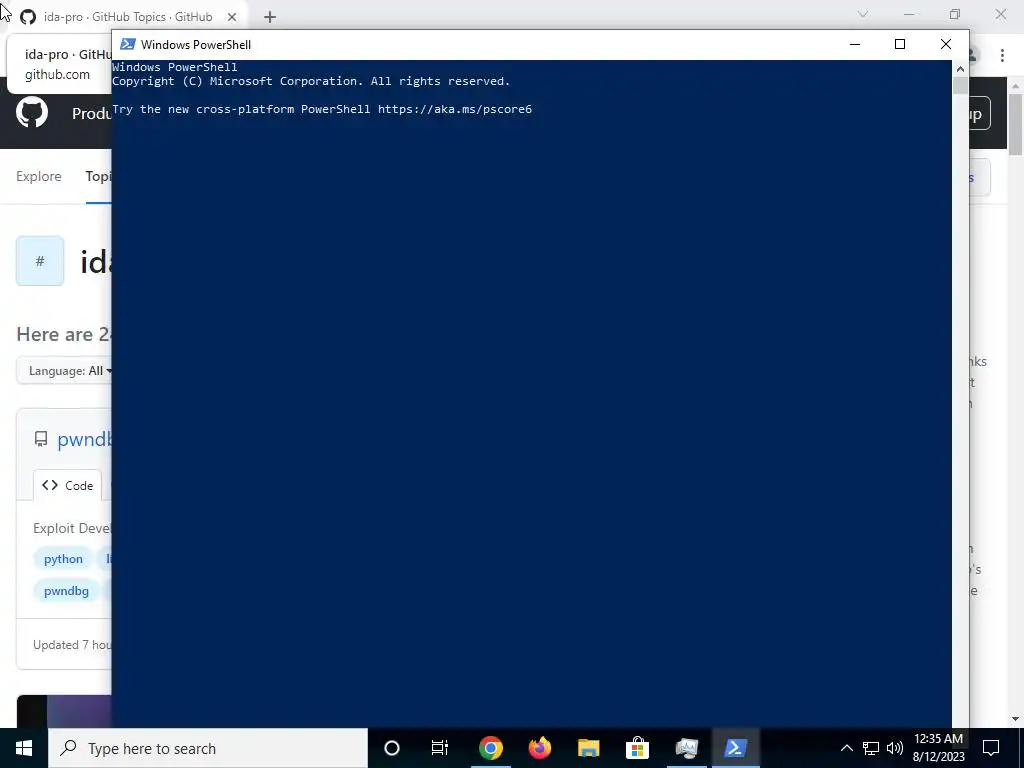The height and width of the screenshot is (768, 1024).
Task: Open the notification center icon
Action: (x=991, y=748)
